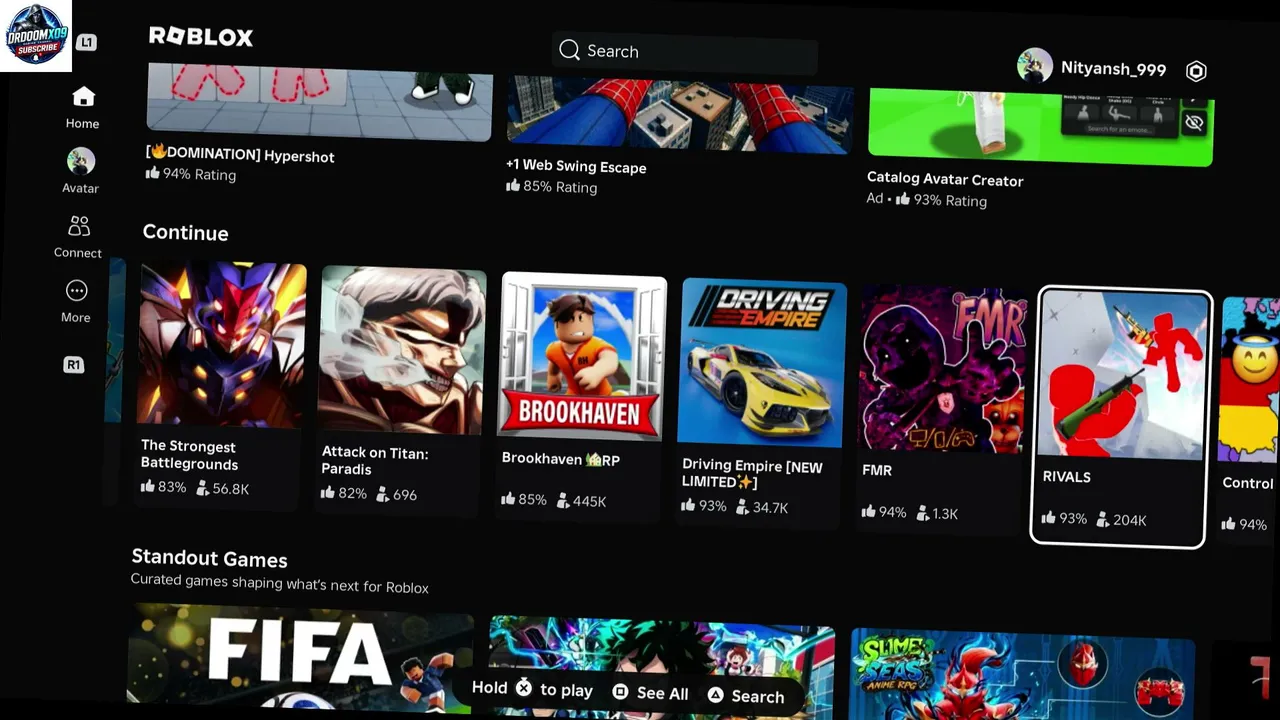Click the players icon next to 696
The image size is (1280, 720).
pyautogui.click(x=383, y=494)
